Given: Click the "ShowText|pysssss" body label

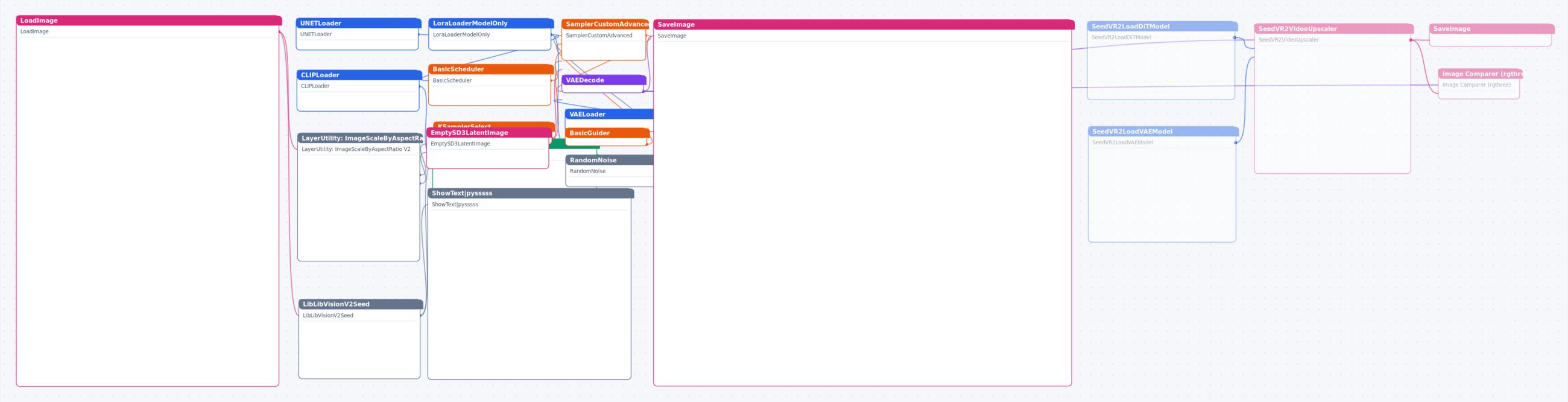Looking at the screenshot, I should click(x=455, y=205).
